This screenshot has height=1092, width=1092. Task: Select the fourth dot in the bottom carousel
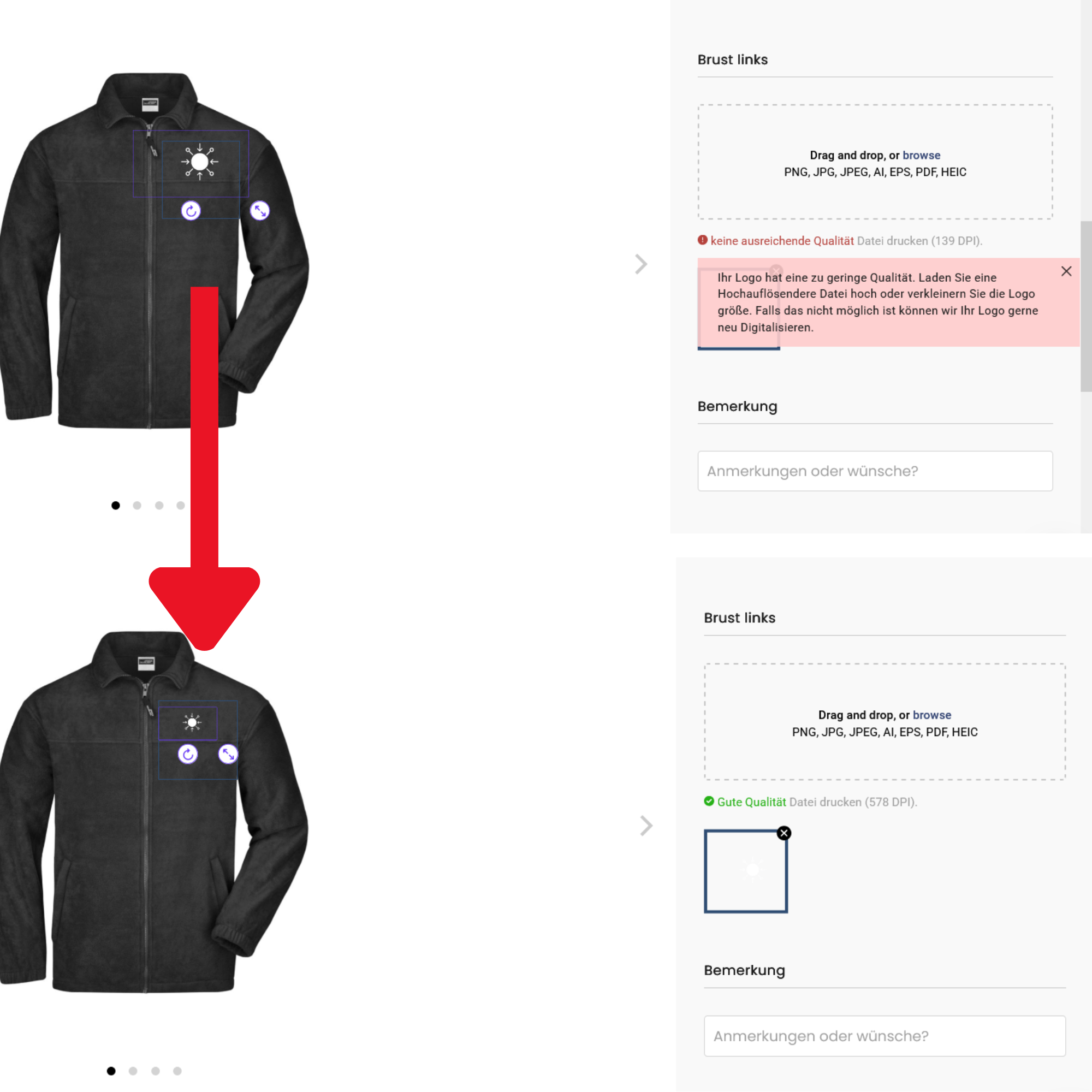tap(177, 1071)
